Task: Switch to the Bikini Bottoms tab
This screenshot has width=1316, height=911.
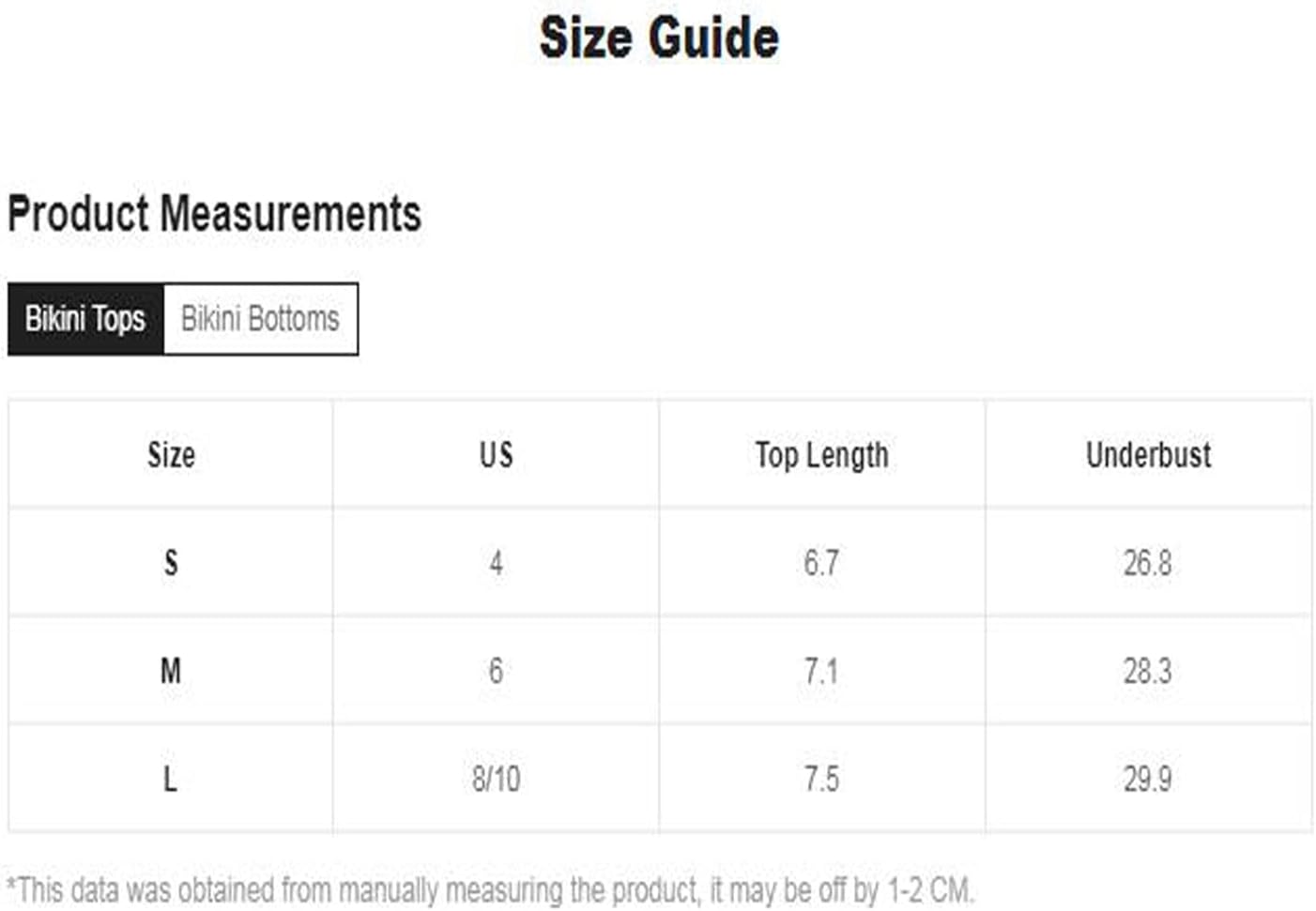Action: 260,319
